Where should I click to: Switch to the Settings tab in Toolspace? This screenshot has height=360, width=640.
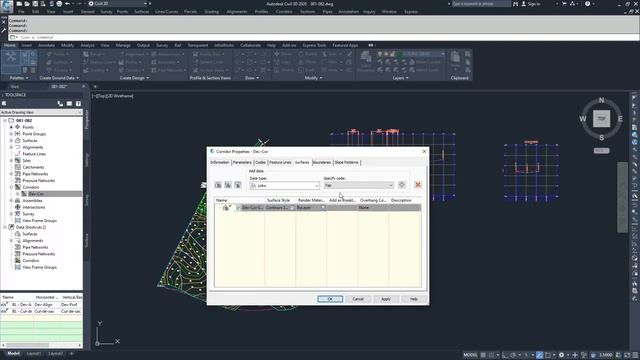[86, 160]
